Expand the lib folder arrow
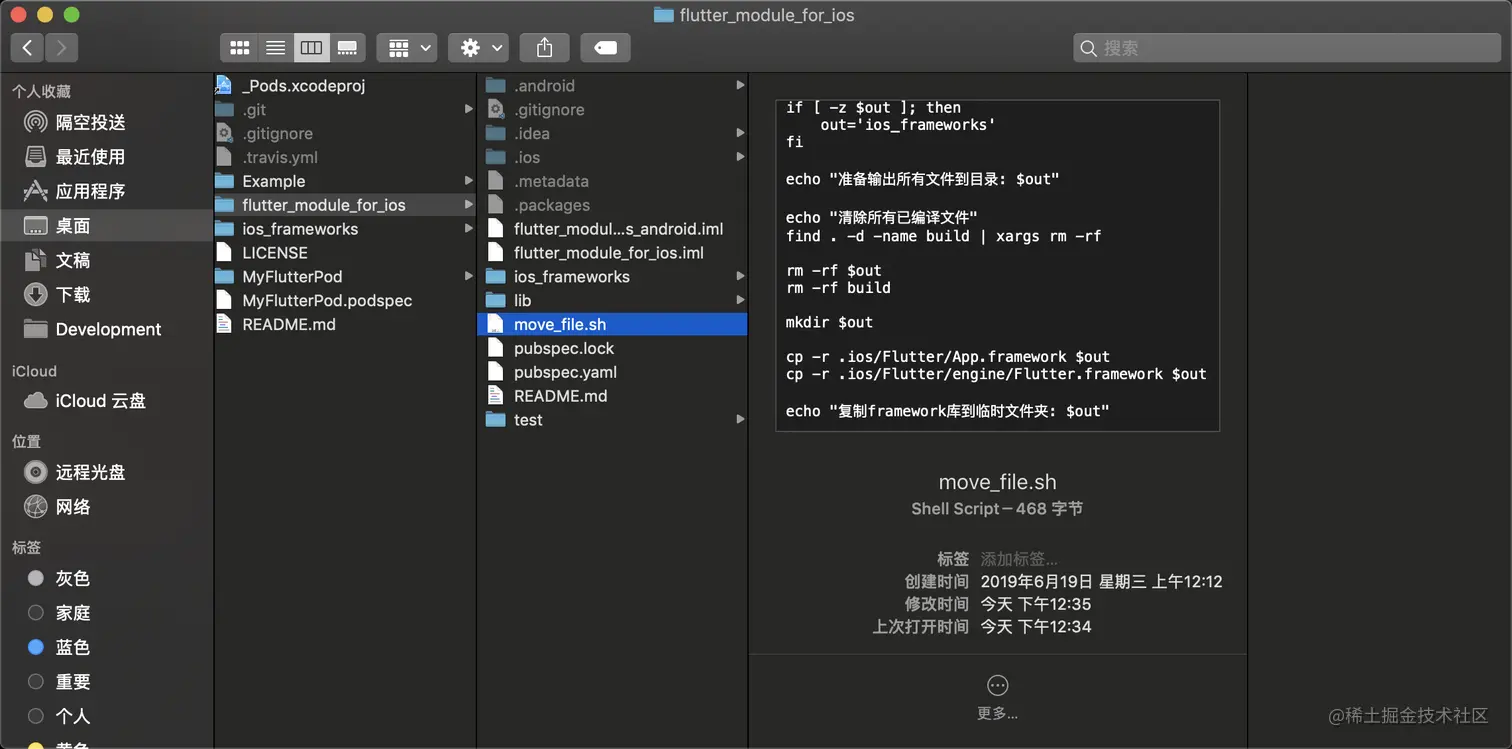1512x749 pixels. pyautogui.click(x=740, y=300)
